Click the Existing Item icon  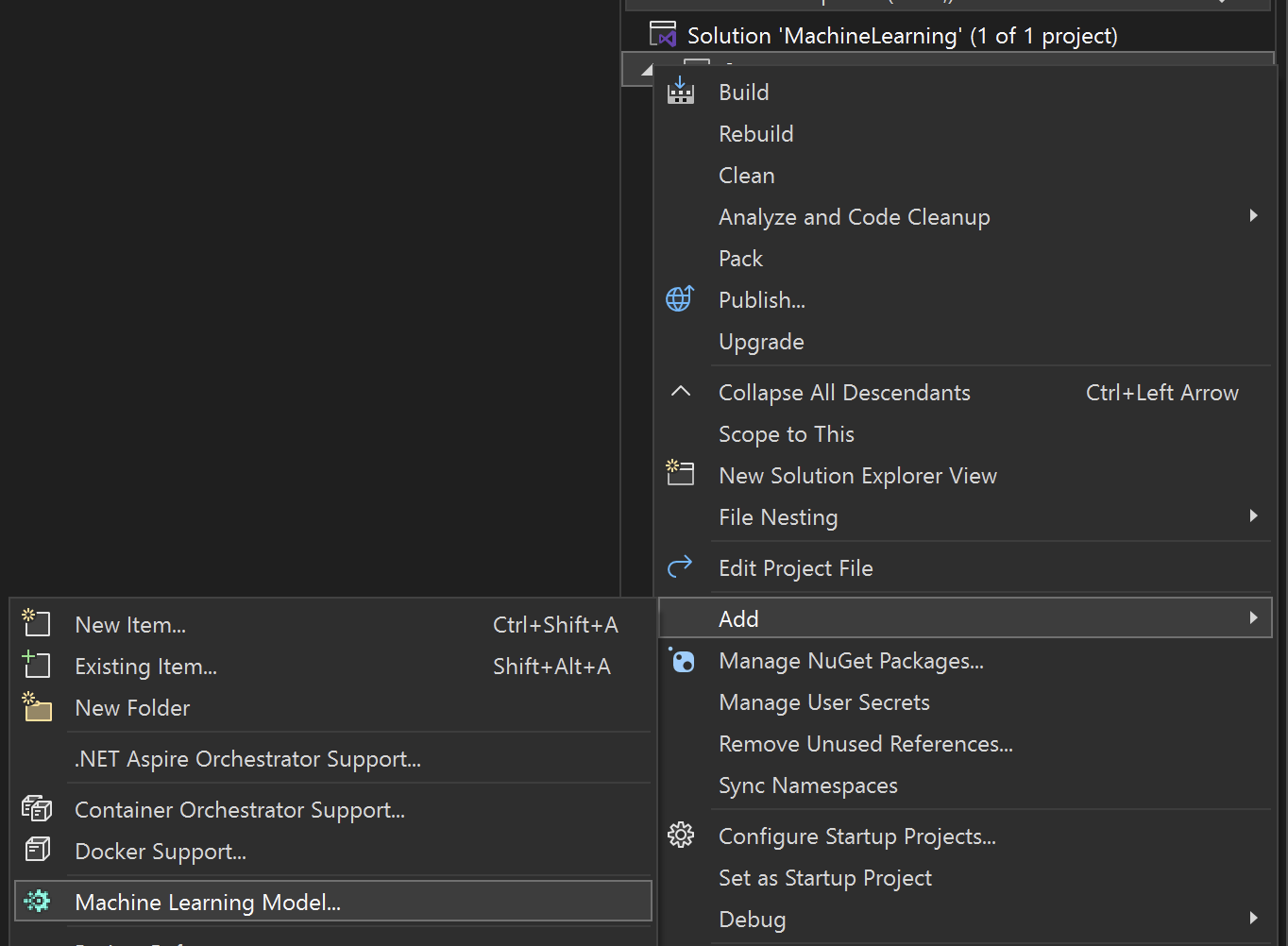[36, 665]
